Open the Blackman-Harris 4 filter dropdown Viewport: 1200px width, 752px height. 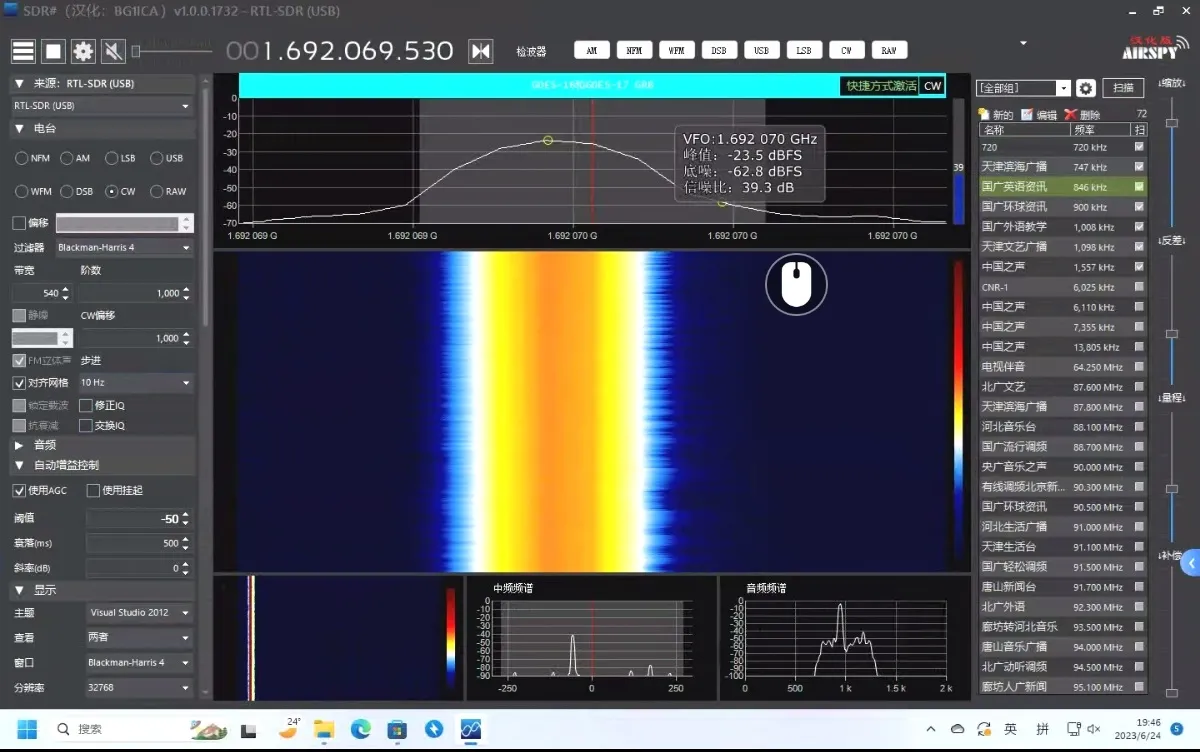(123, 247)
